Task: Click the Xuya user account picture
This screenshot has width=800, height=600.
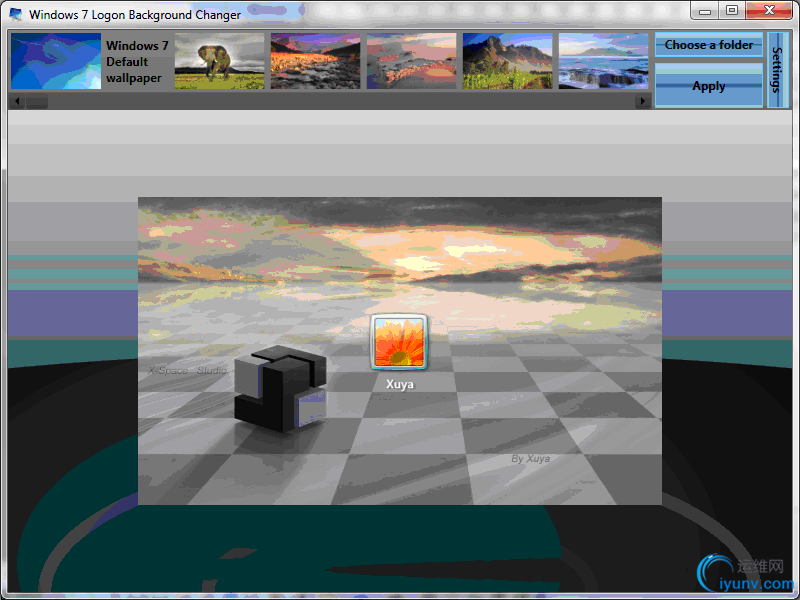Action: click(x=399, y=342)
